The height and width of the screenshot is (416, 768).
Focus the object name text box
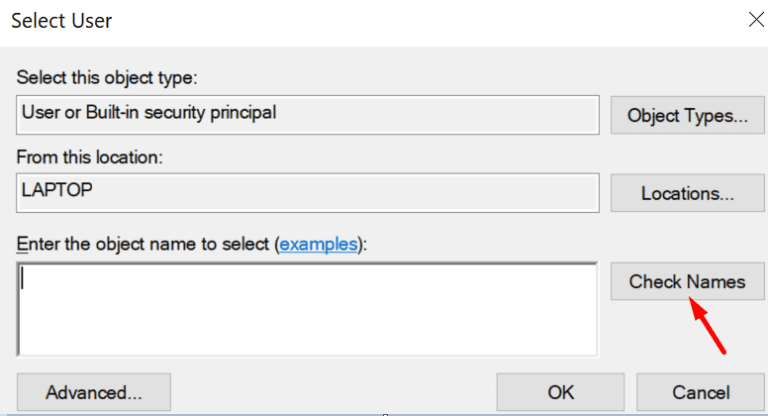click(308, 309)
